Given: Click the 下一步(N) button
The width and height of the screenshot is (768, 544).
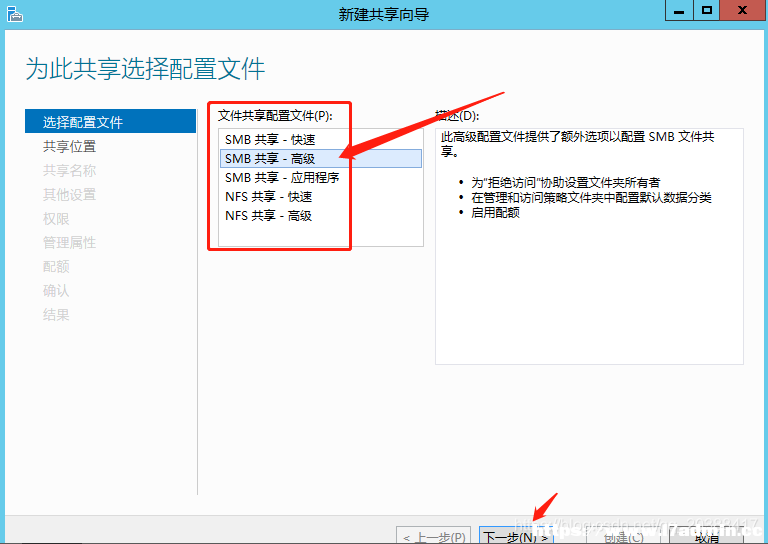Looking at the screenshot, I should [x=516, y=536].
